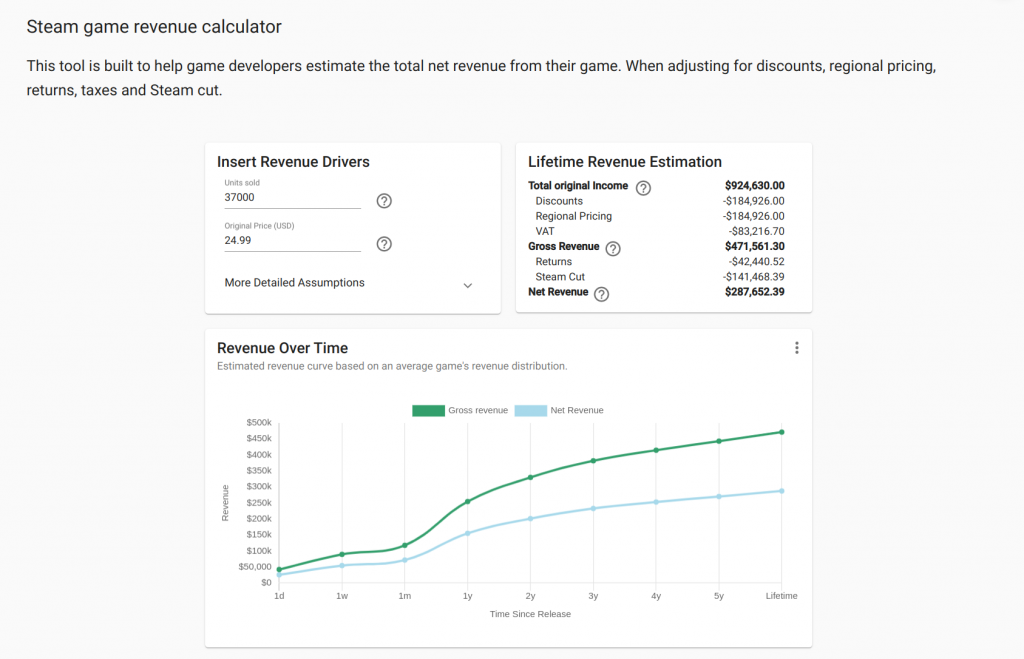Click the More Detailed Assumptions label
Screen dimensions: 1024x659
pyautogui.click(x=295, y=283)
